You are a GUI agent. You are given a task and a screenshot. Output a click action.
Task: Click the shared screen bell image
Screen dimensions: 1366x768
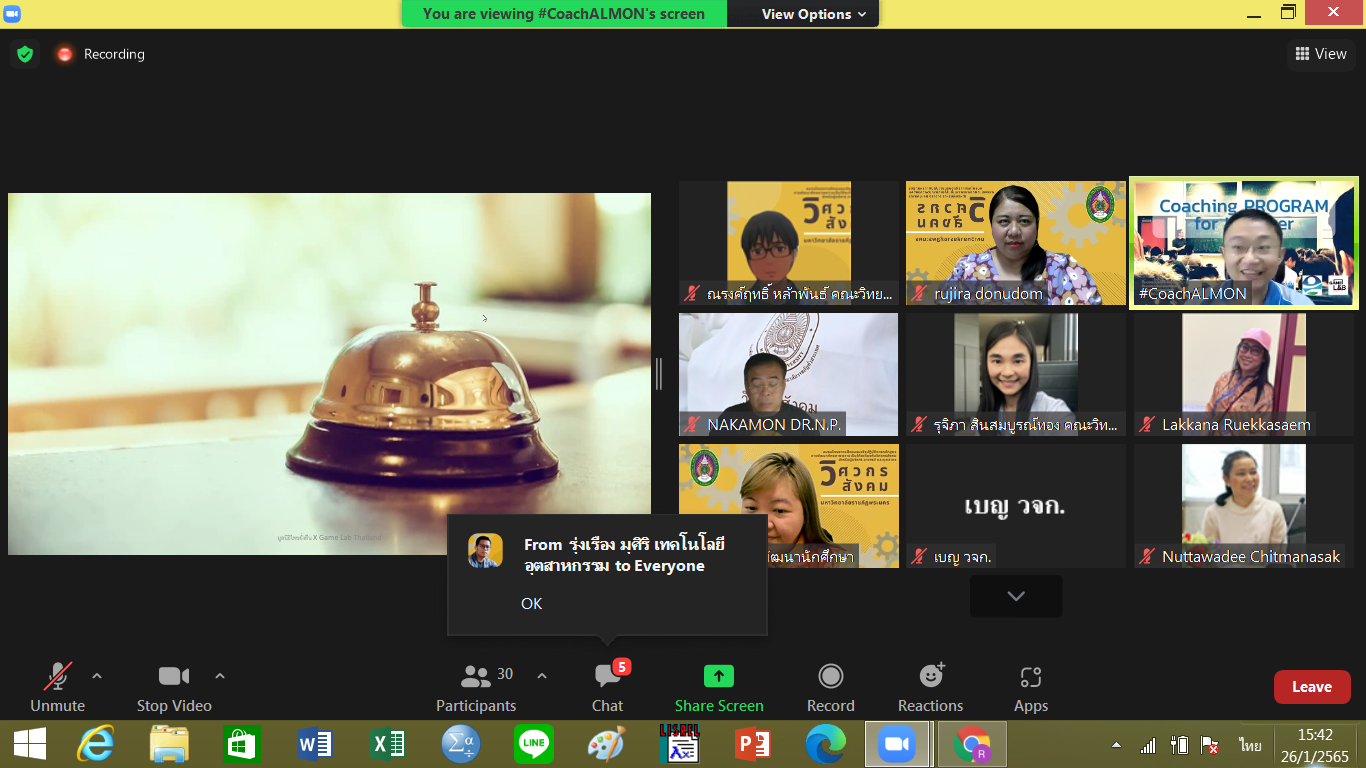329,374
